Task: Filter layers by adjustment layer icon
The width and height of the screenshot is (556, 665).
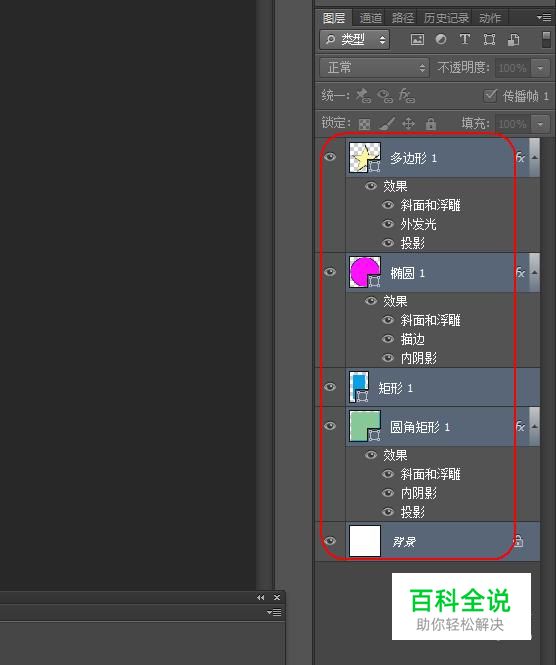Action: 441,39
